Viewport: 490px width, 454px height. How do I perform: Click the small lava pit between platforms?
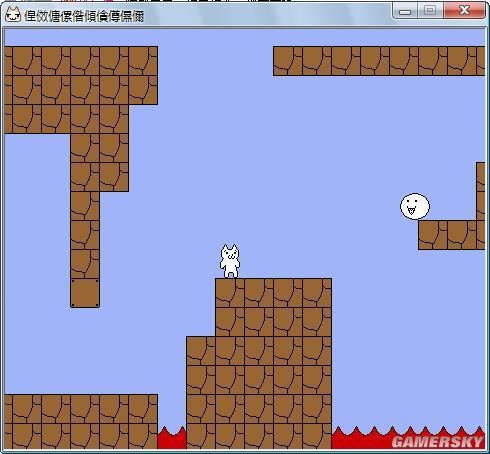click(x=172, y=437)
